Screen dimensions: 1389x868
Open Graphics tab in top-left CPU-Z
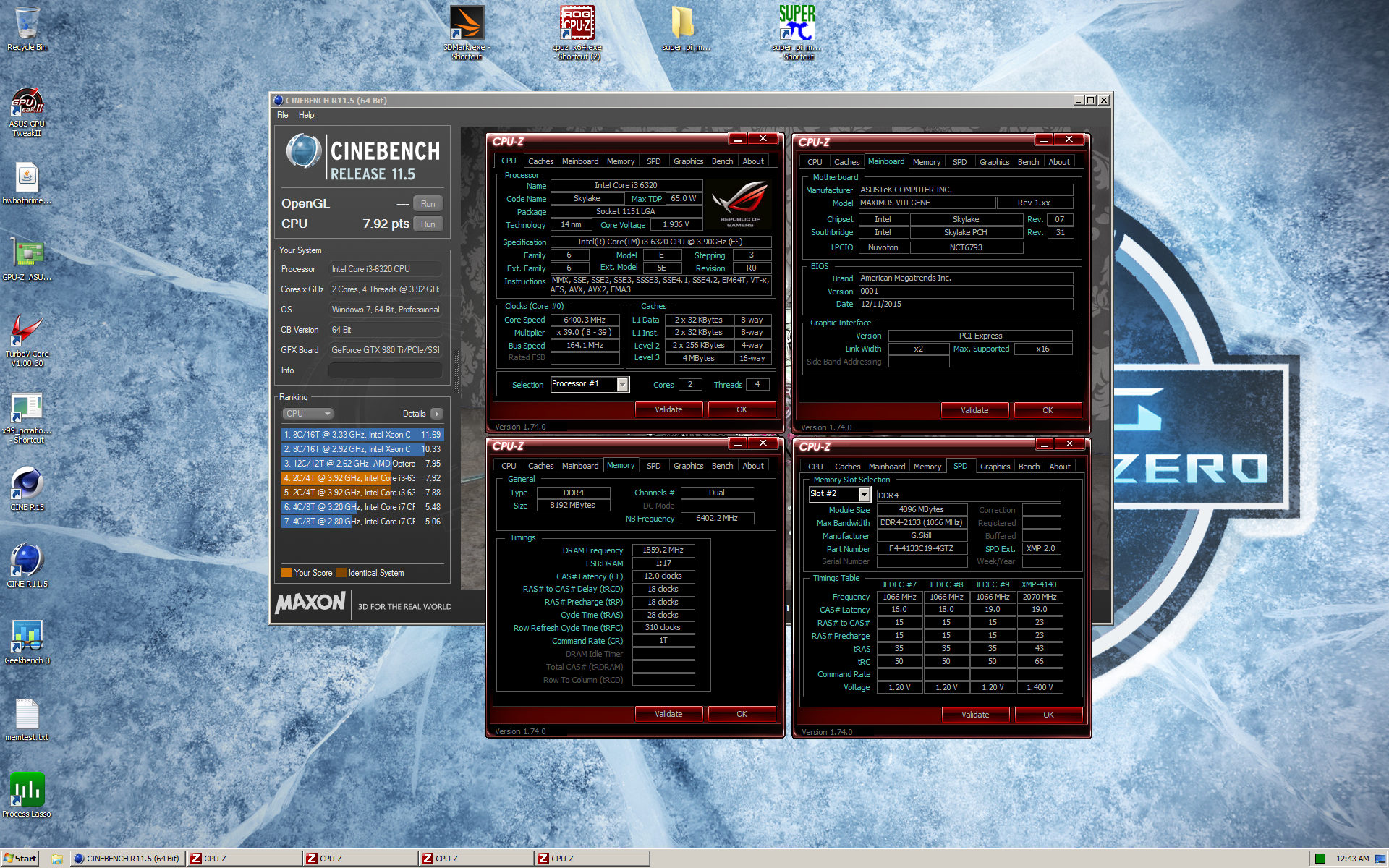pyautogui.click(x=688, y=161)
